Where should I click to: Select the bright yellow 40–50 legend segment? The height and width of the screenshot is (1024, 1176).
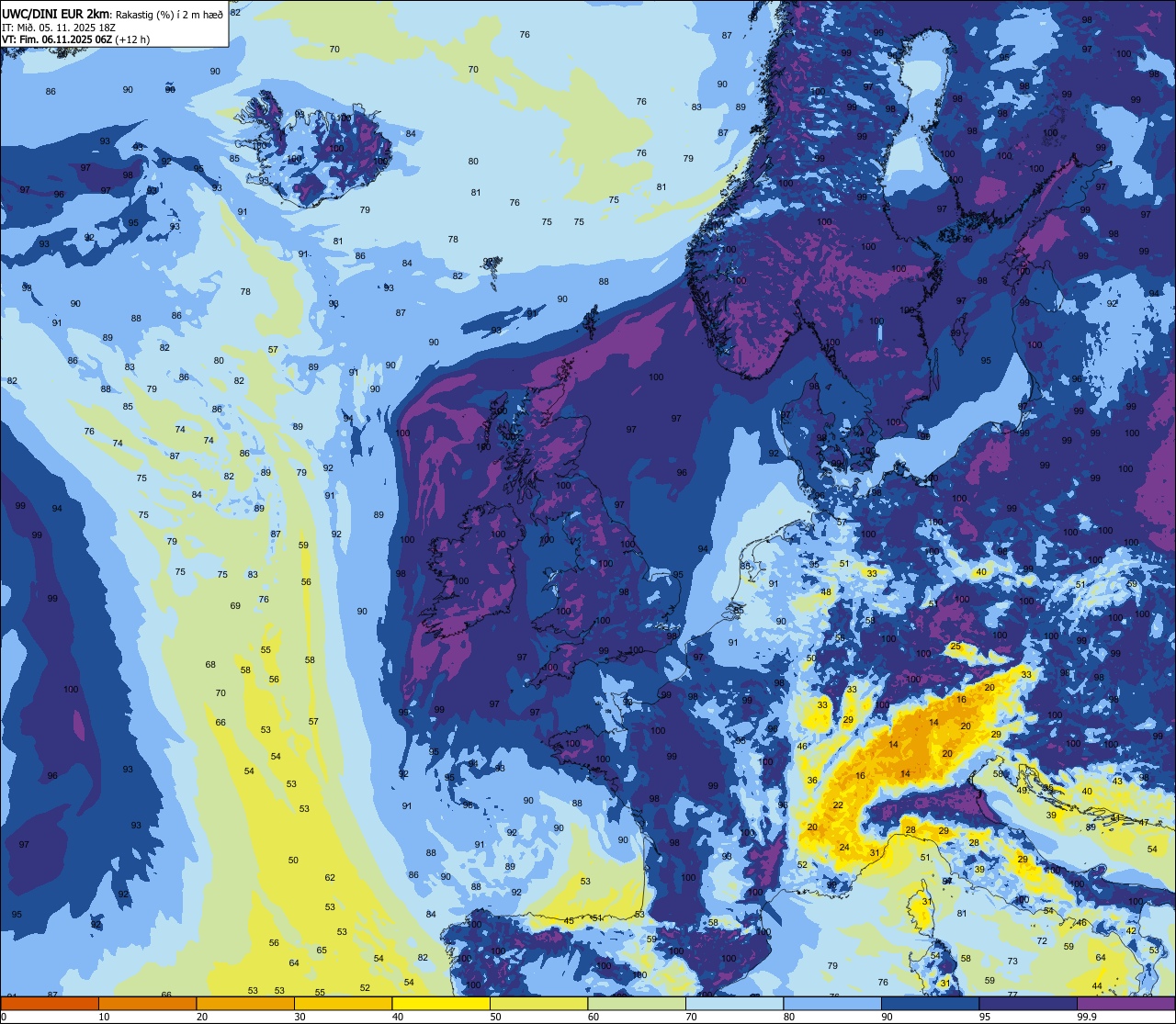[441, 1003]
